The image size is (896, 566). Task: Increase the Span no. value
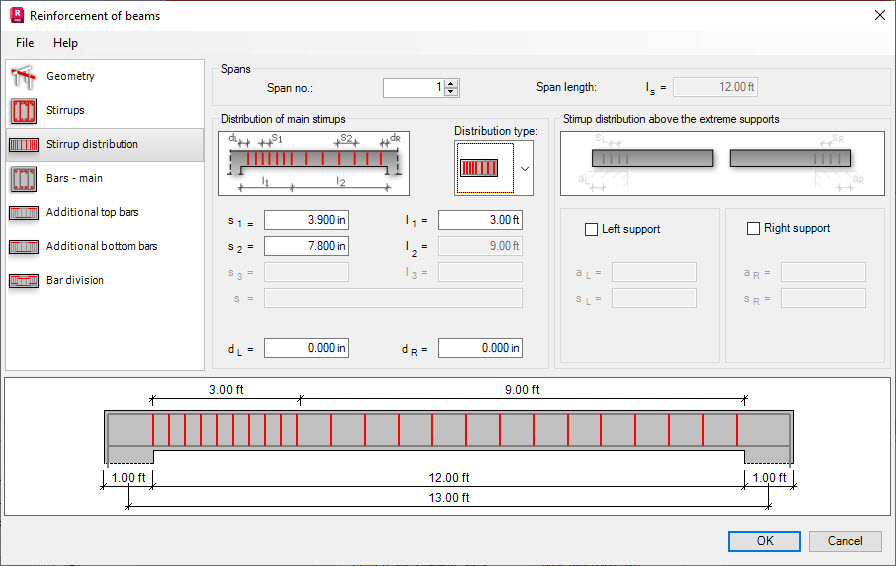pyautogui.click(x=451, y=83)
